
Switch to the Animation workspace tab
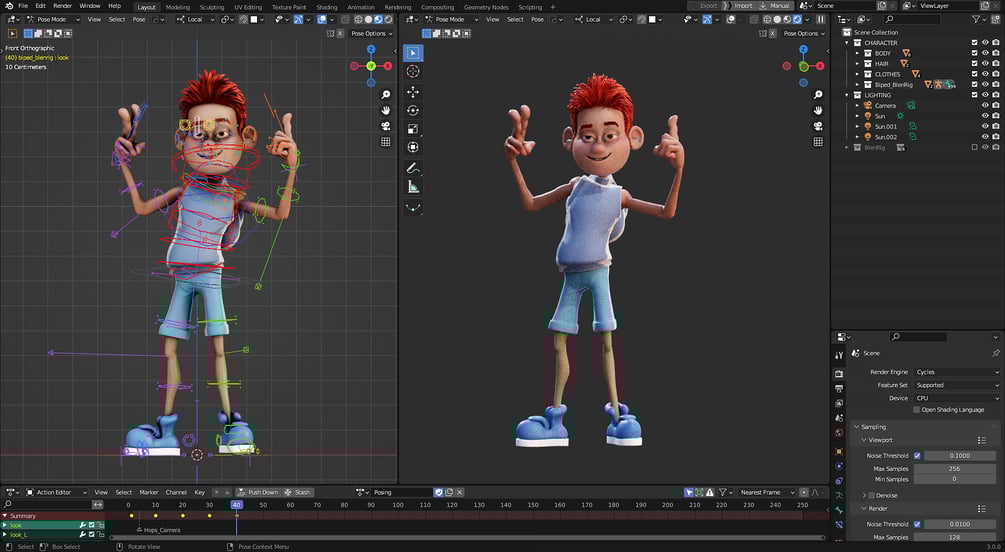361,7
